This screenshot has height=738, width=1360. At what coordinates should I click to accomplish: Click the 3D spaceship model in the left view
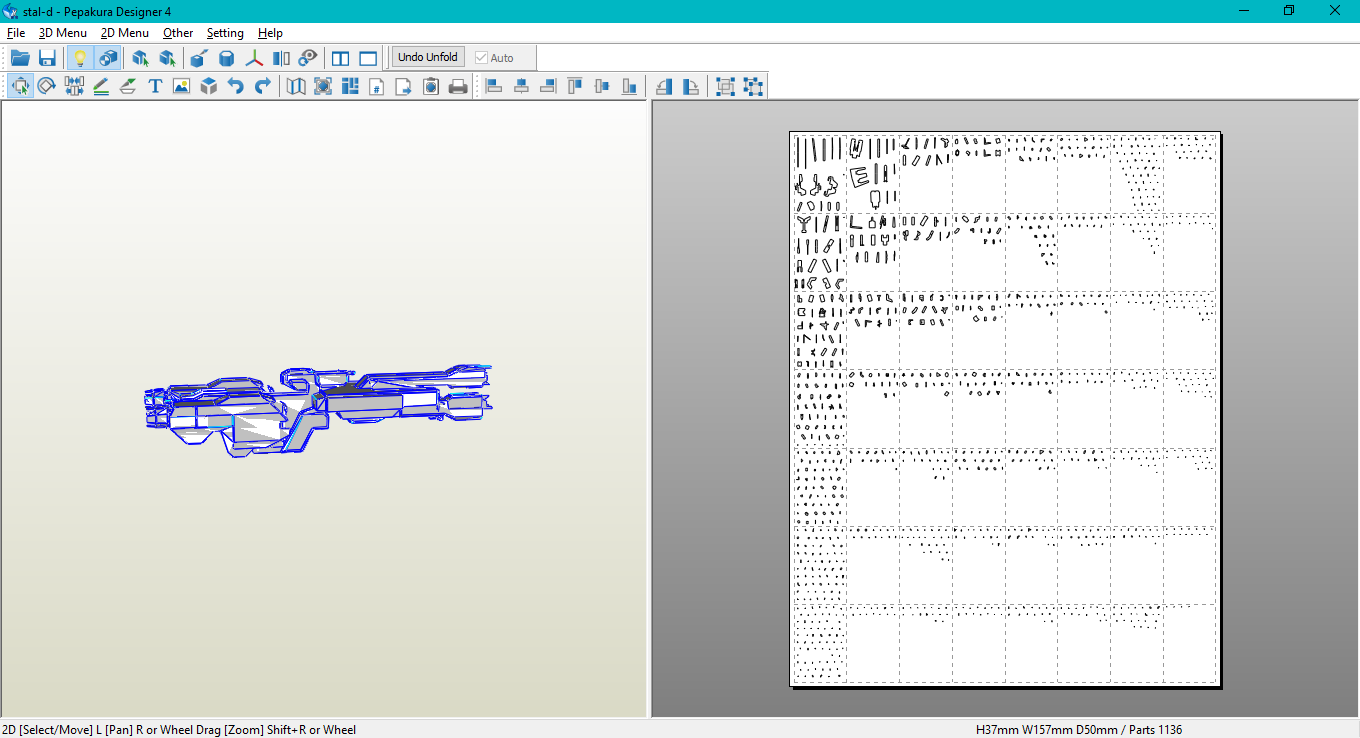point(318,411)
